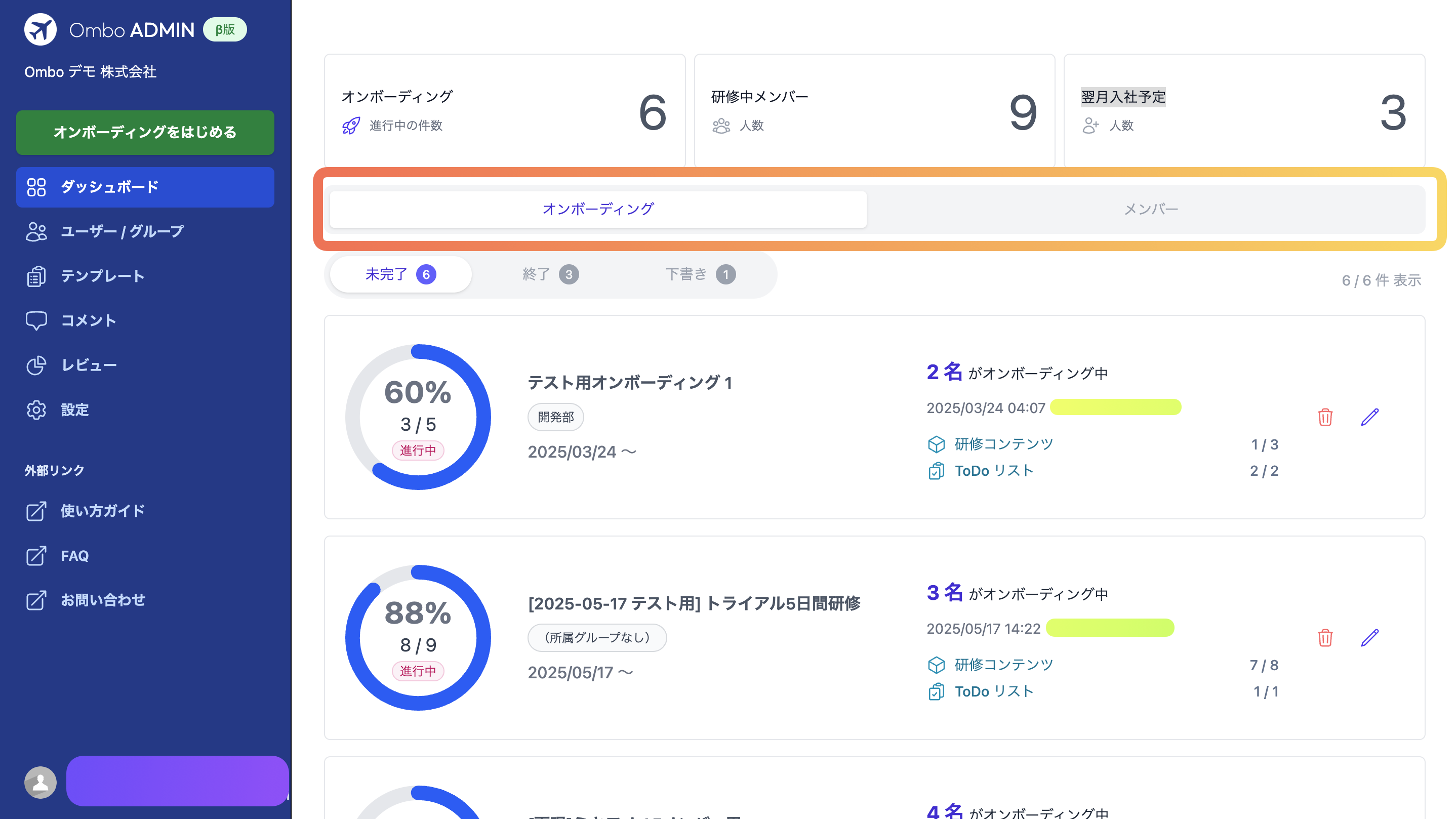Click the 88% progress ring

pyautogui.click(x=418, y=638)
